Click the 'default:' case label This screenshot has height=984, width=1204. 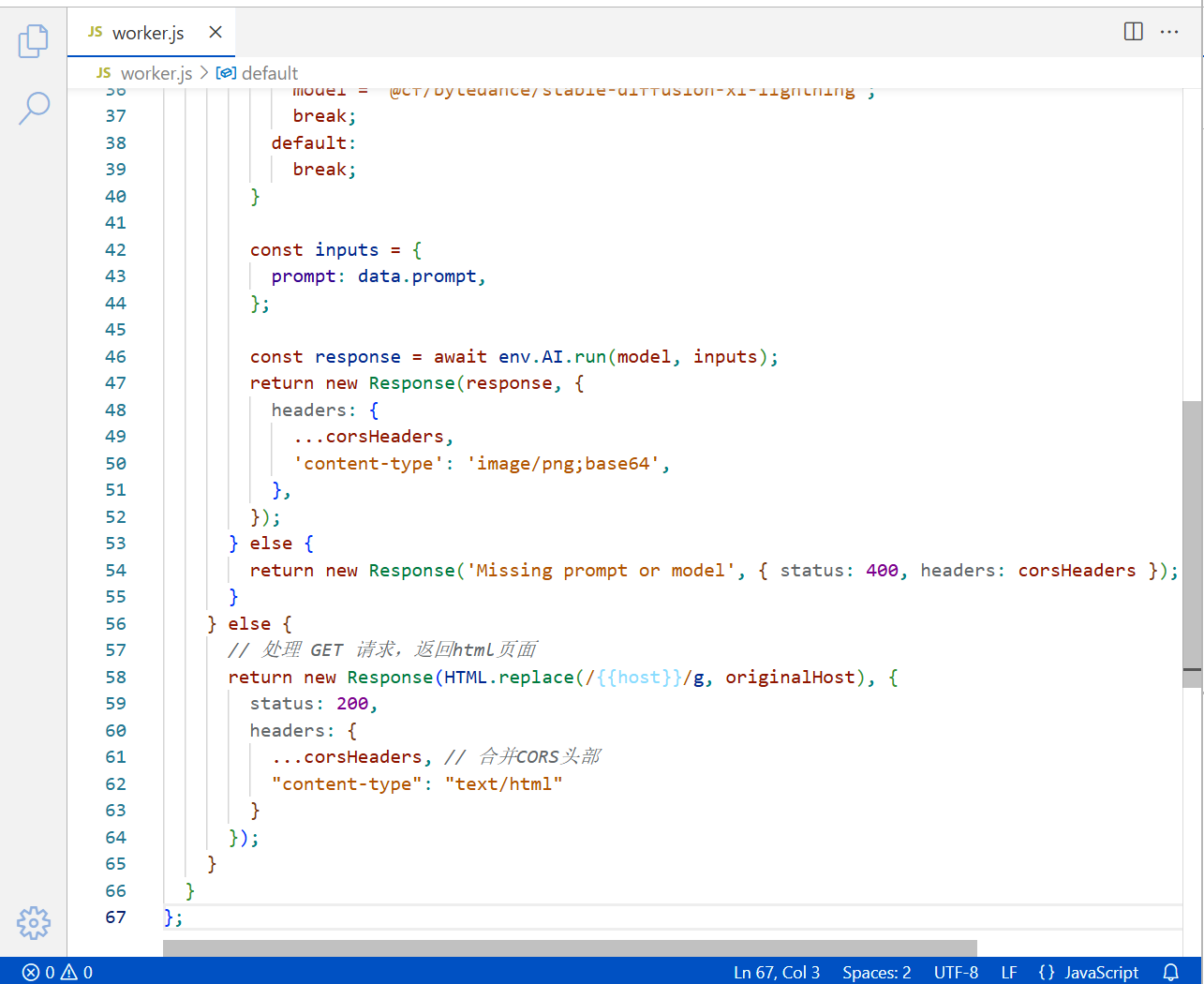tap(314, 143)
